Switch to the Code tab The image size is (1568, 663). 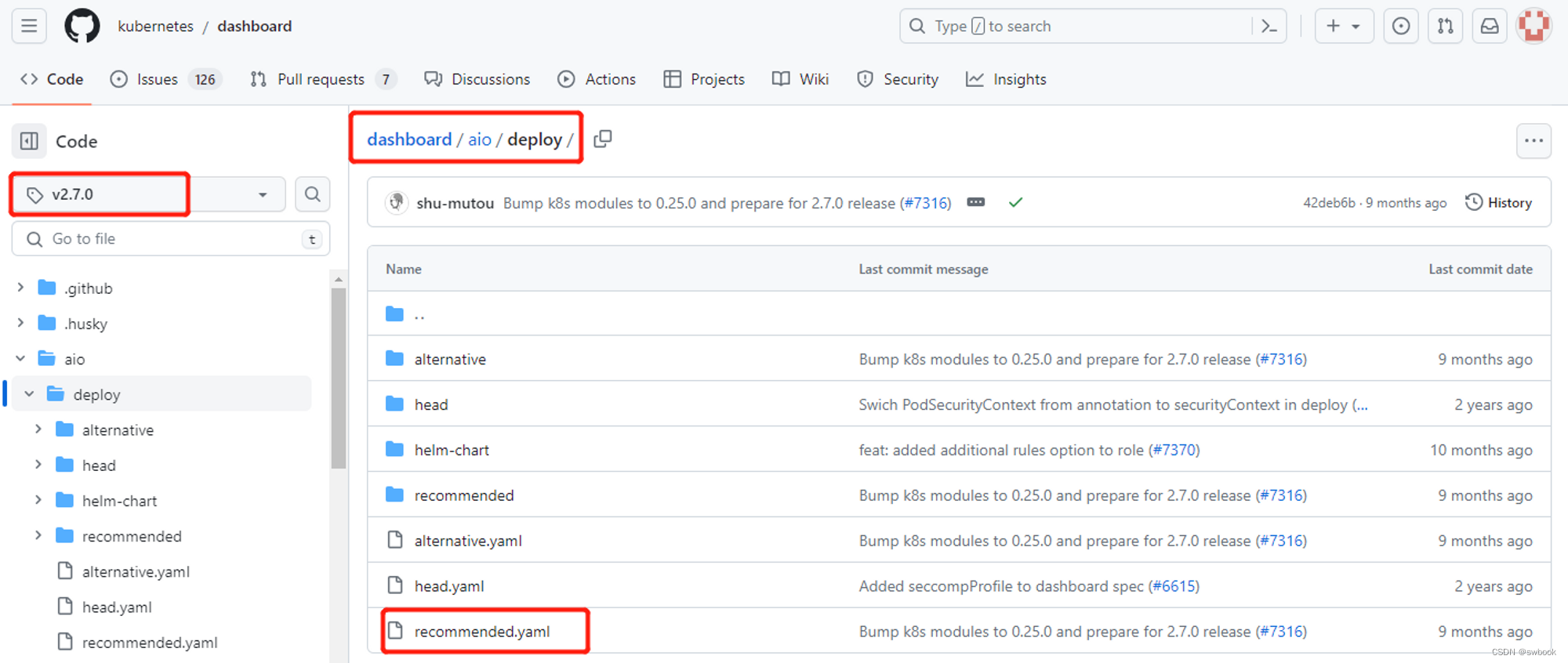(x=52, y=79)
